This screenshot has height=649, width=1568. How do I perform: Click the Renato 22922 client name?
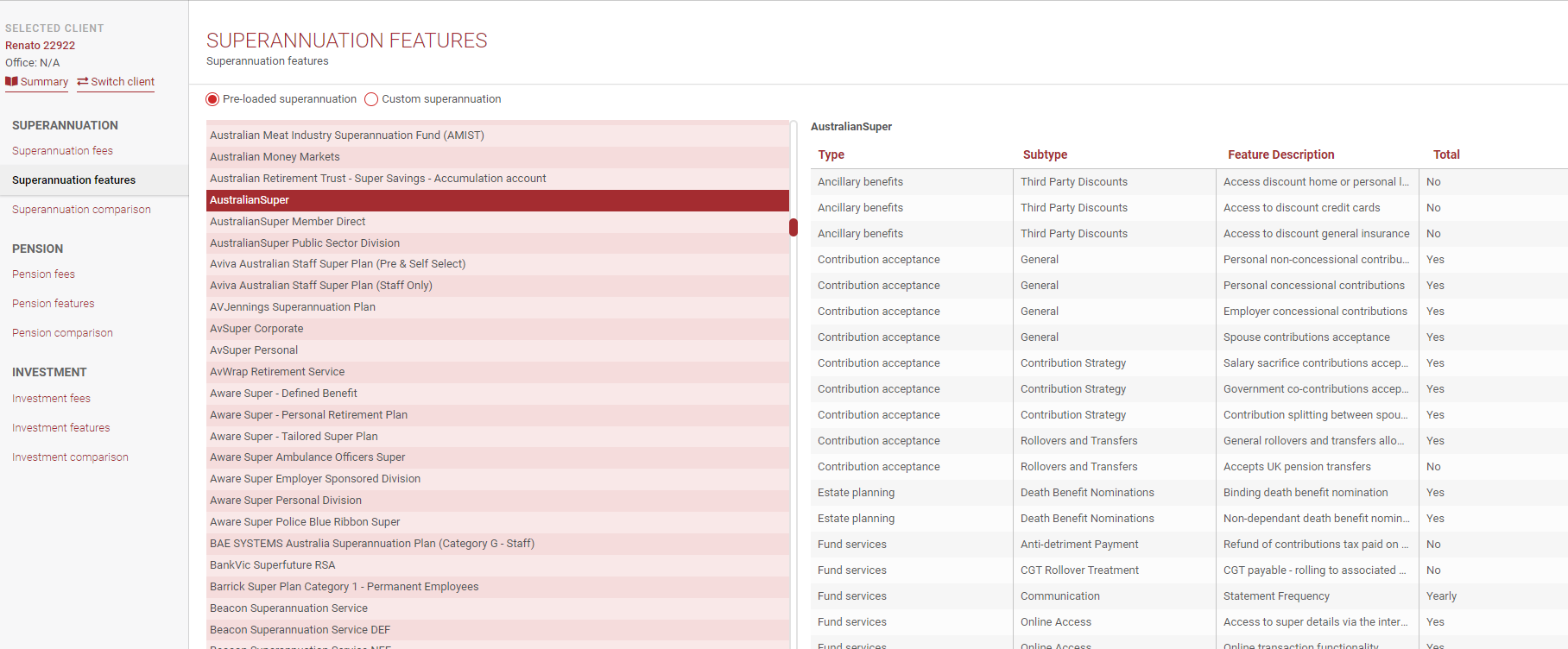(40, 46)
